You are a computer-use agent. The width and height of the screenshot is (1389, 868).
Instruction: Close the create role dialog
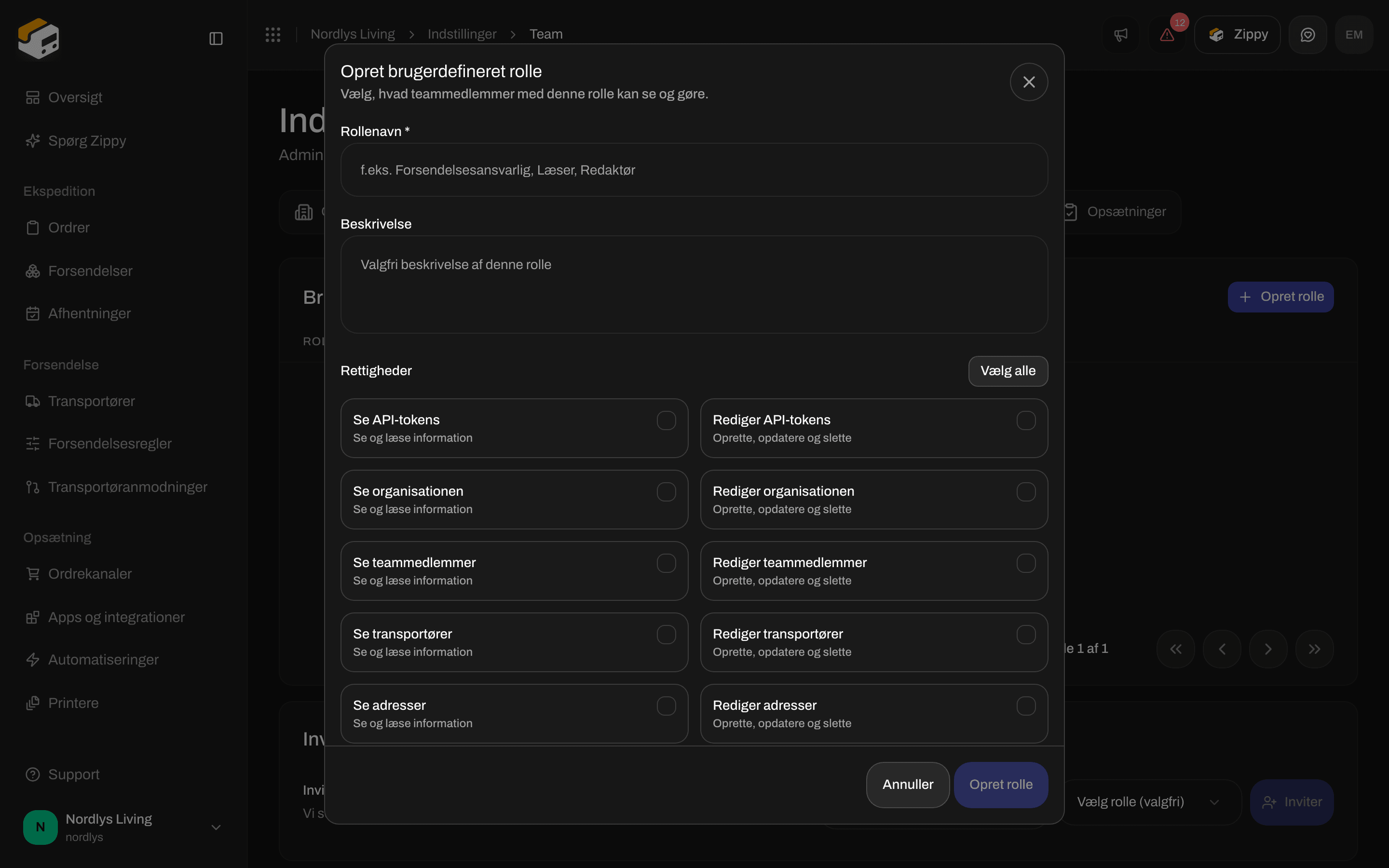(1029, 82)
